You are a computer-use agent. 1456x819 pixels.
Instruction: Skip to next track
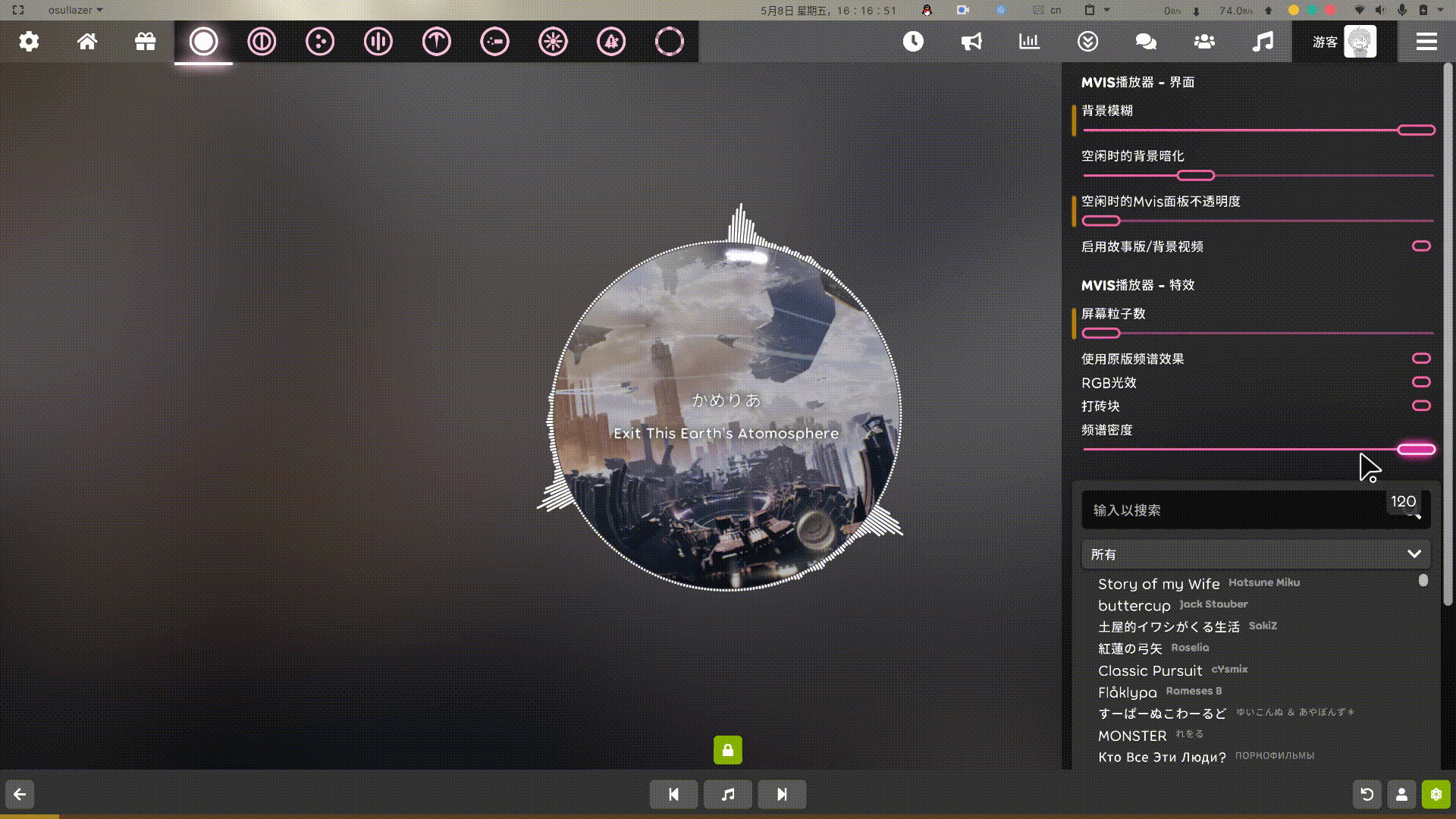[x=782, y=794]
